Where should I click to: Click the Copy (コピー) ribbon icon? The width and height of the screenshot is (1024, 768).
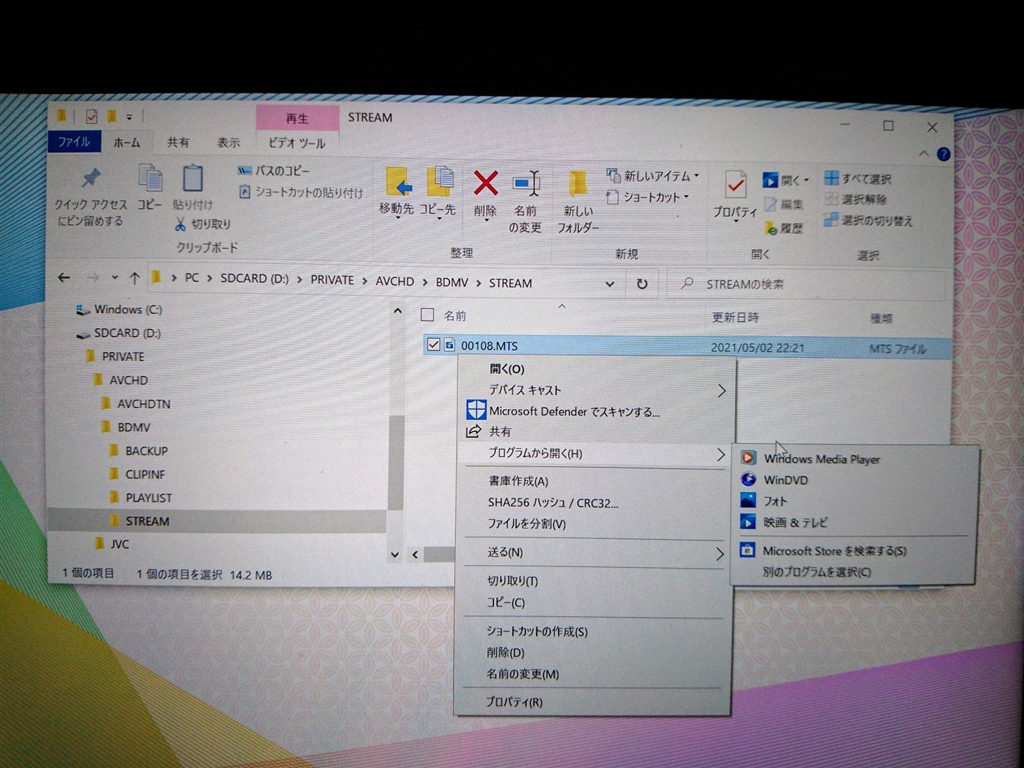[x=150, y=179]
